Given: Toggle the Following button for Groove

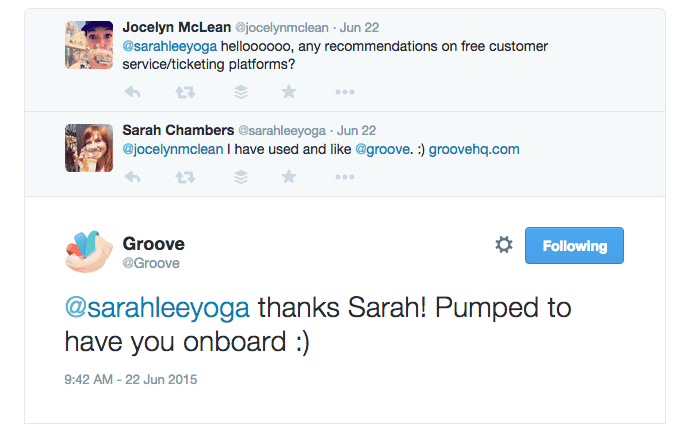Looking at the screenshot, I should coord(574,246).
